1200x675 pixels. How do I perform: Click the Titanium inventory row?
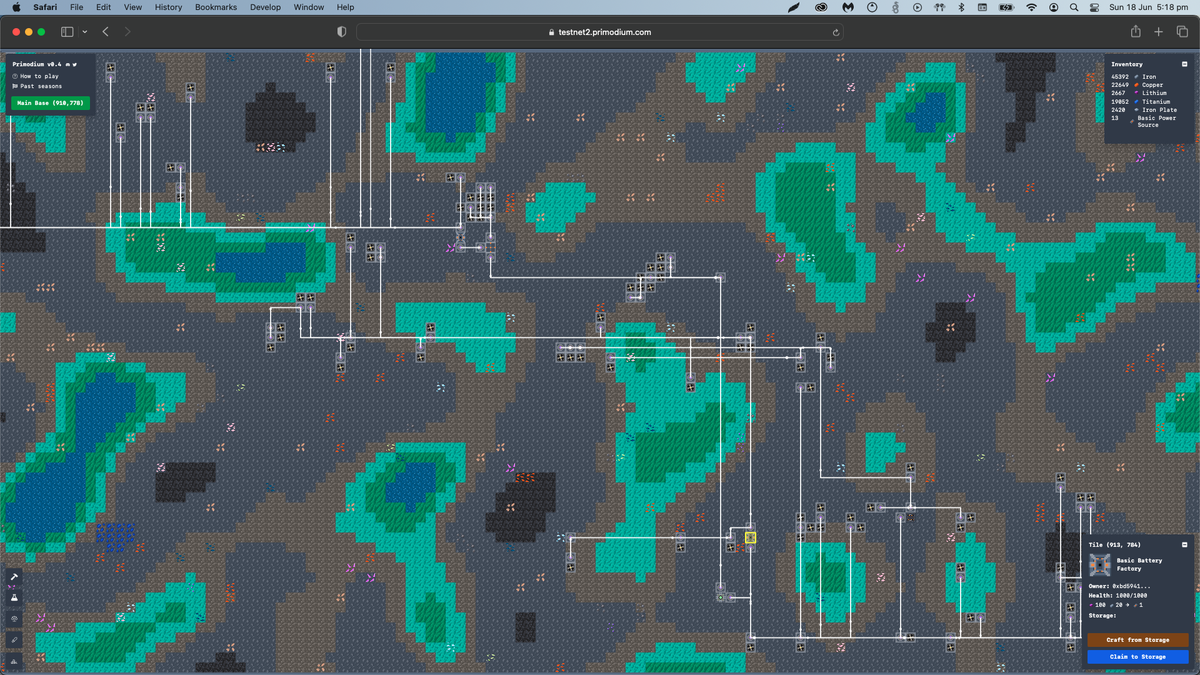tap(1141, 101)
